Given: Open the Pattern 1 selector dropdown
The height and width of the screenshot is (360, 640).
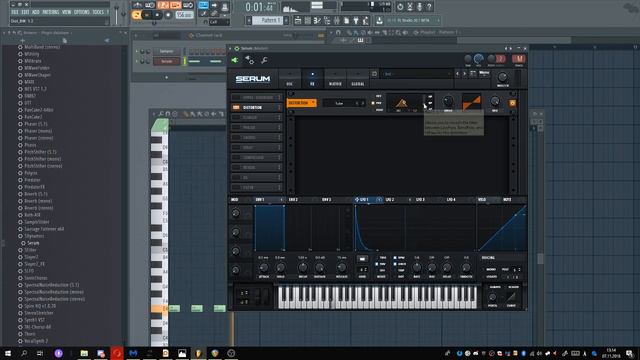Looking at the screenshot, I should click(268, 20).
